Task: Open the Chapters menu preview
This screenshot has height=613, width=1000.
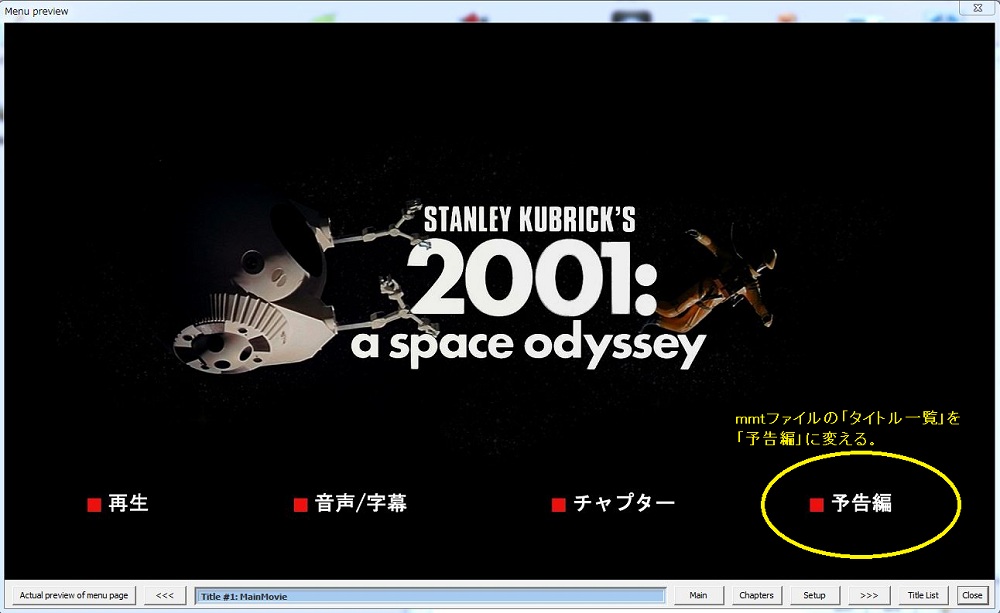Action: pyautogui.click(x=756, y=595)
